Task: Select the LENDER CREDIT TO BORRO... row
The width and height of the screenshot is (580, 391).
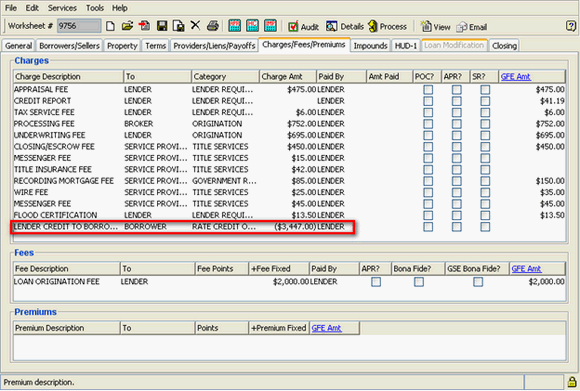Action: coord(289,227)
